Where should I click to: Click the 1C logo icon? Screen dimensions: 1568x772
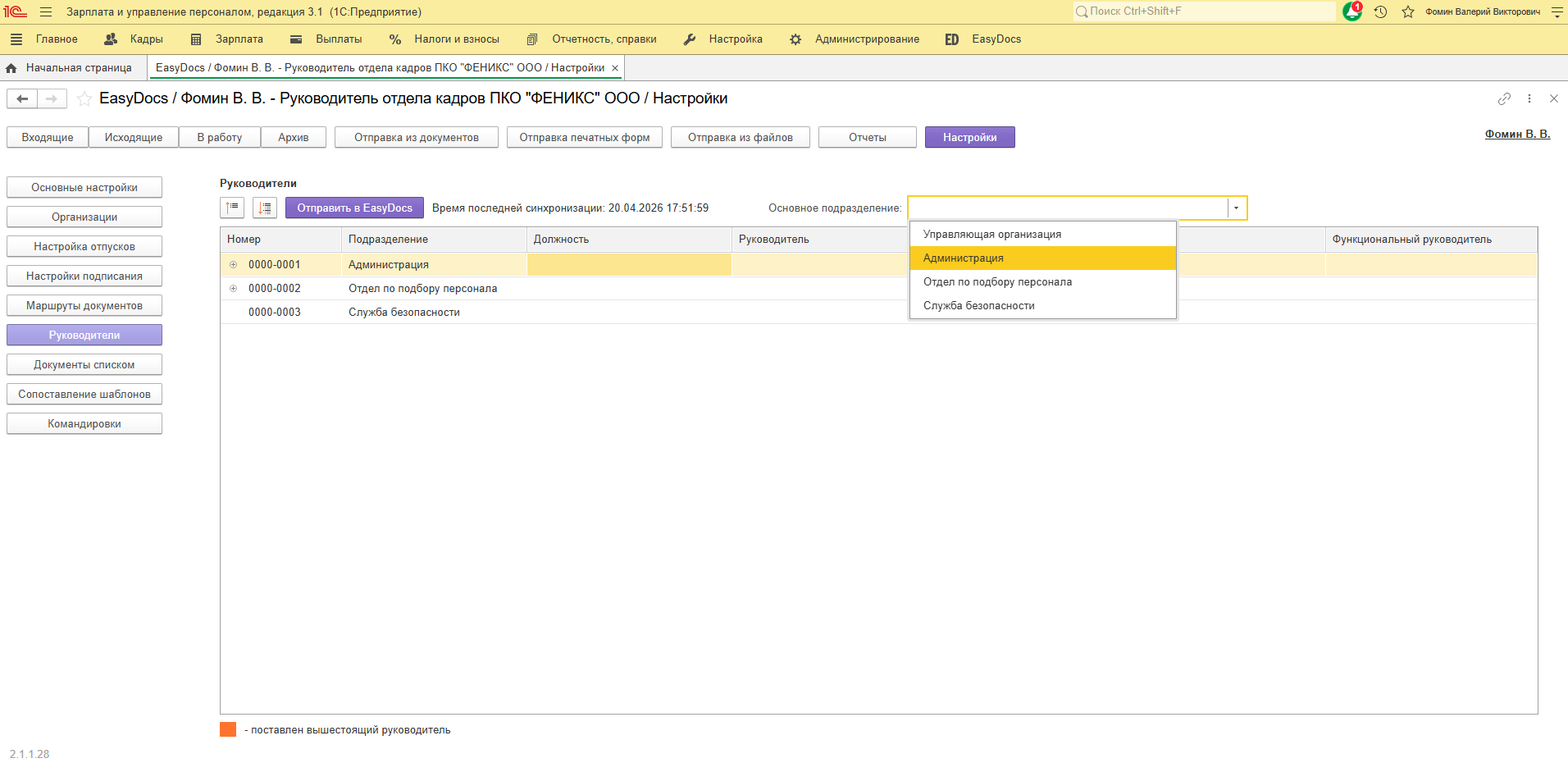(16, 11)
